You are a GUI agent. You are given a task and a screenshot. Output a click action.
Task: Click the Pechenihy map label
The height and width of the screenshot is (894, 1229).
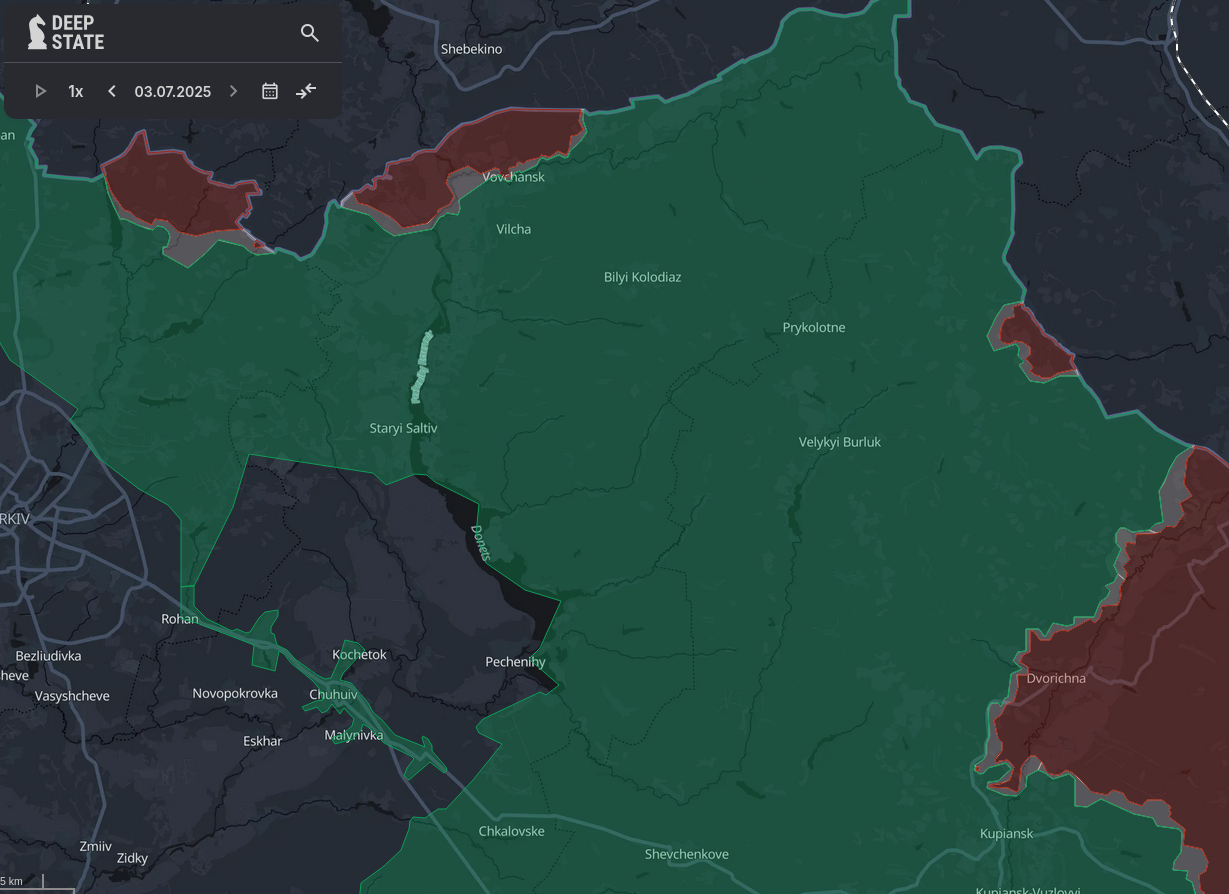[x=516, y=662]
